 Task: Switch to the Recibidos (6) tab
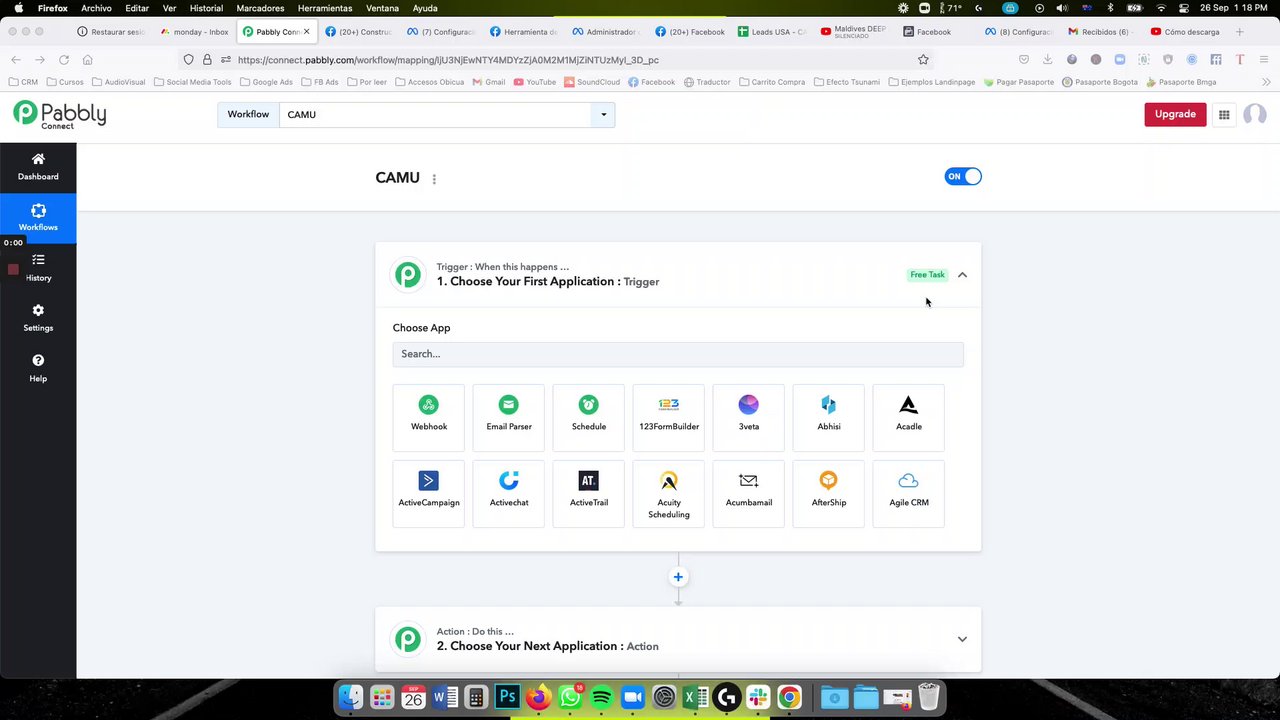coord(1098,32)
